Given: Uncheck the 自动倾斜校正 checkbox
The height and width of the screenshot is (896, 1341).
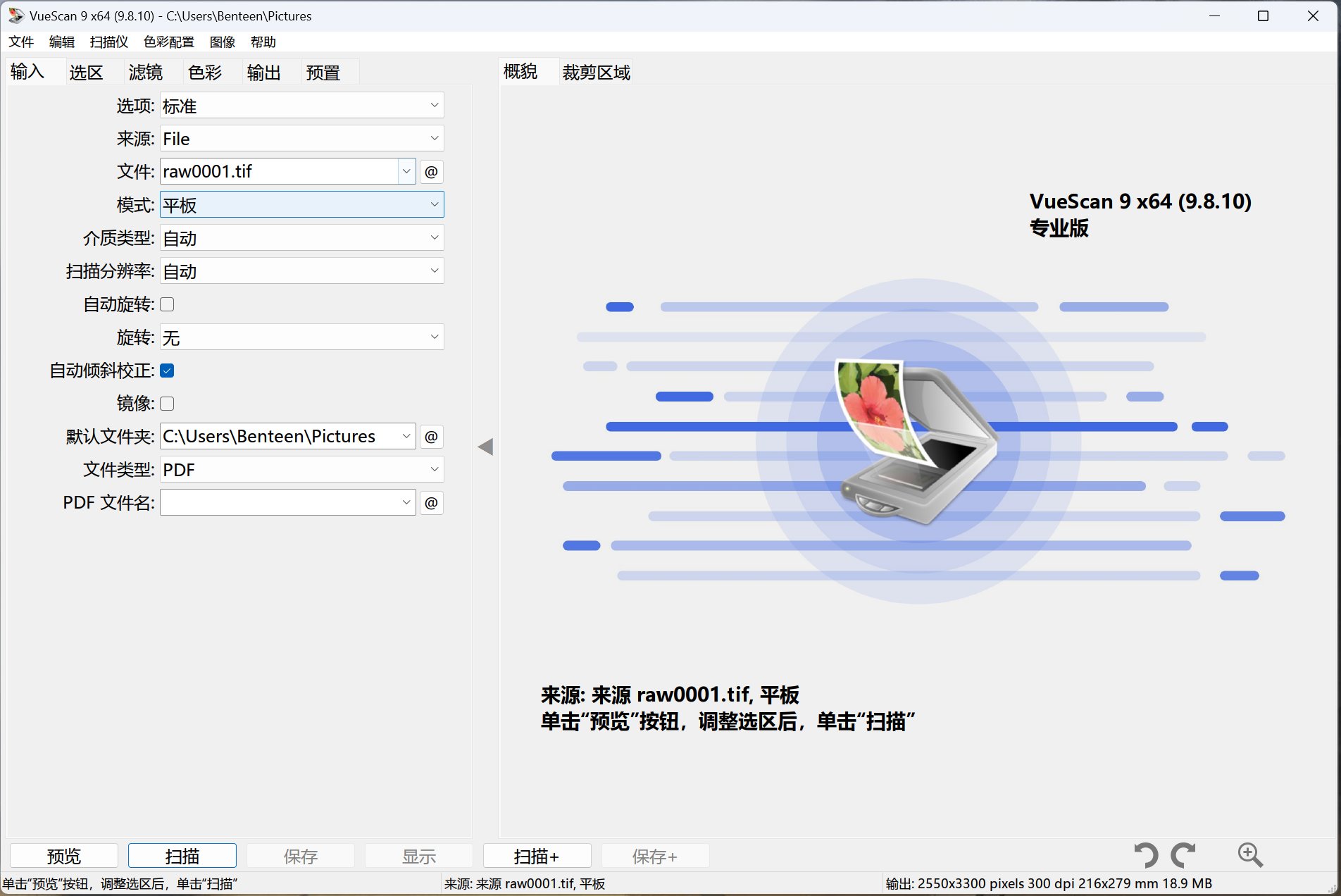Looking at the screenshot, I should pyautogui.click(x=167, y=371).
